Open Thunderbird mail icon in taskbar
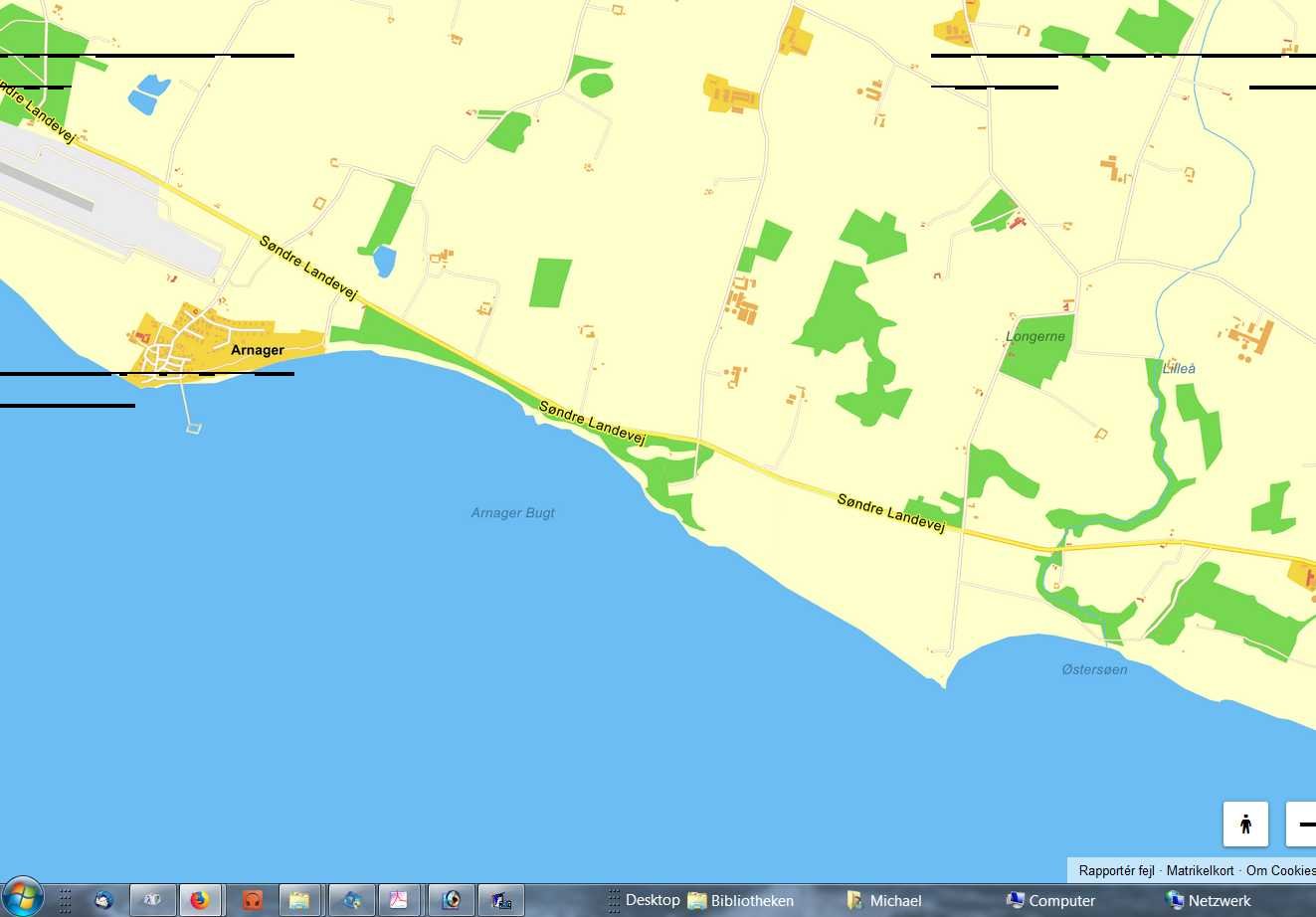 103,900
